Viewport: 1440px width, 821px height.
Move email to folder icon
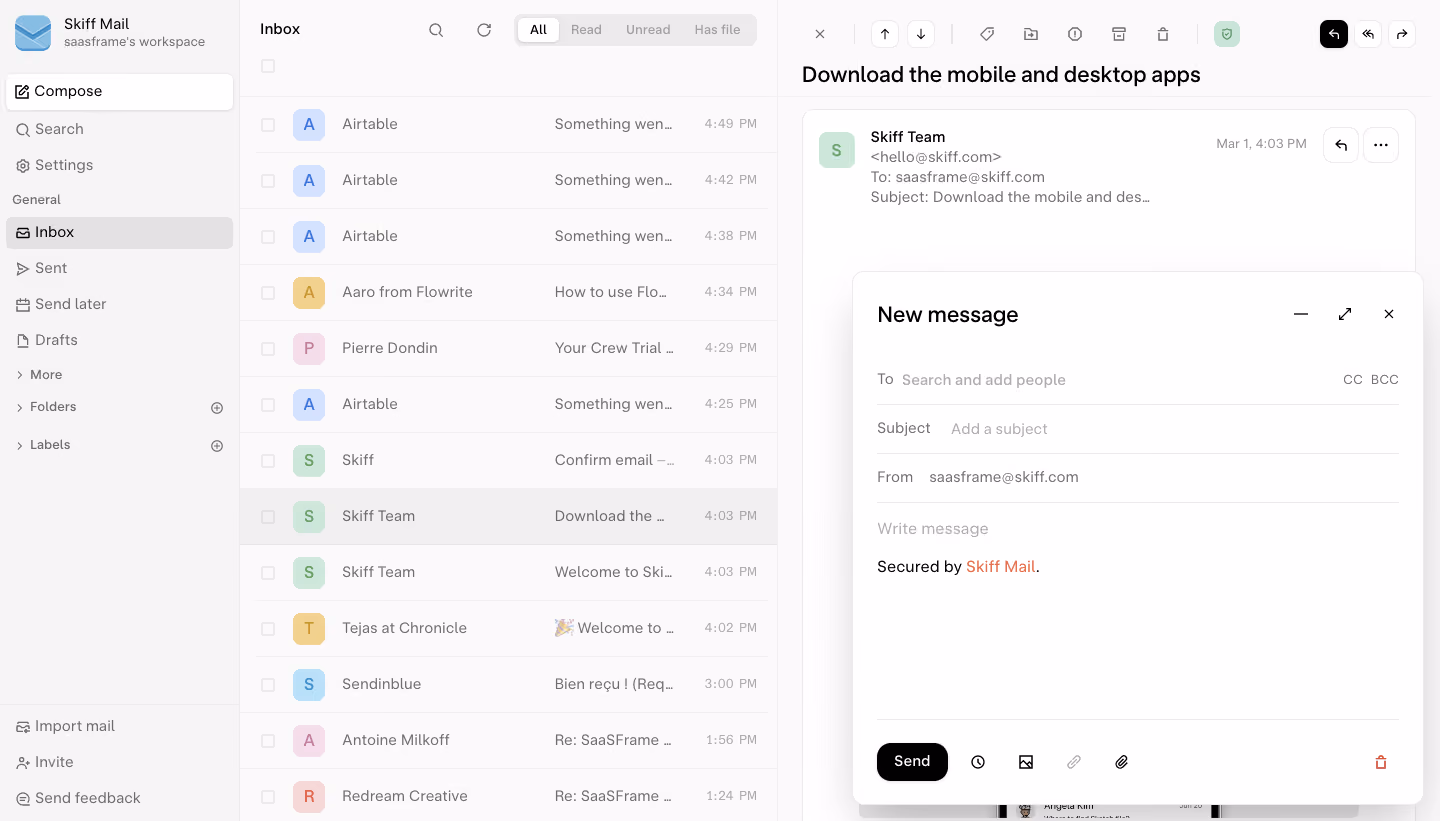pos(1031,34)
